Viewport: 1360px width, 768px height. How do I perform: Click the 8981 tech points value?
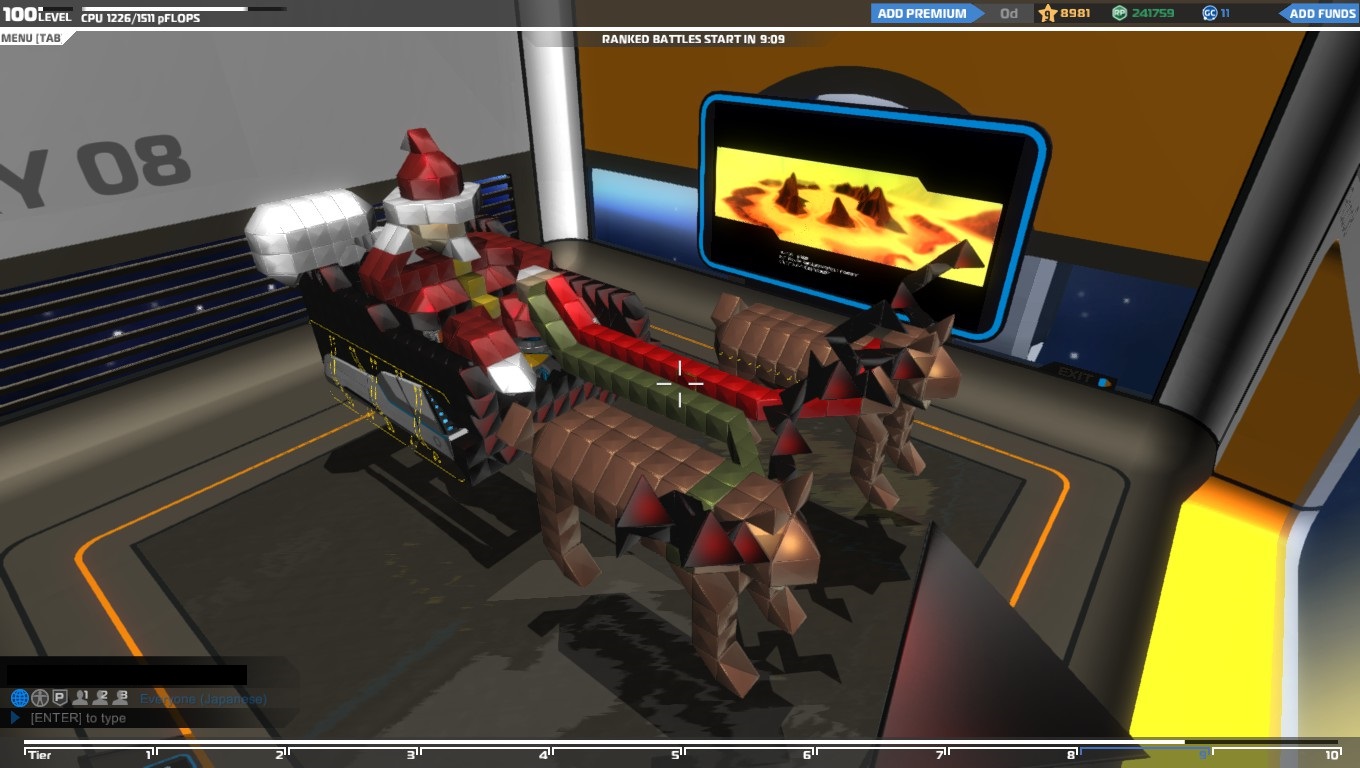pyautogui.click(x=1076, y=13)
